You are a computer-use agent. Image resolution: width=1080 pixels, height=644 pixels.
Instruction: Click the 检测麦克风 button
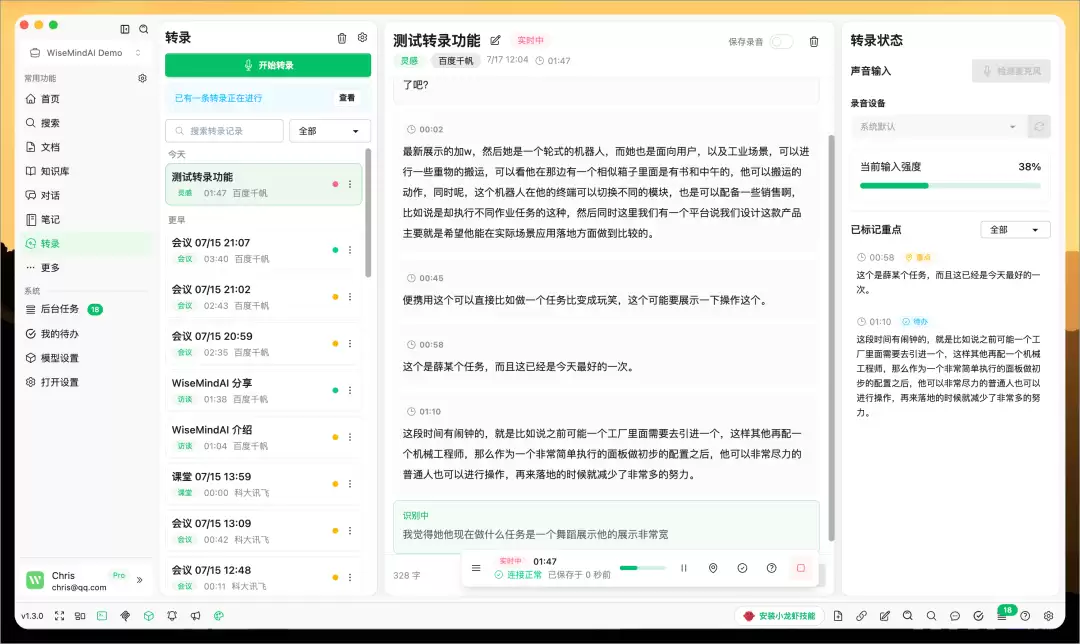click(1011, 71)
